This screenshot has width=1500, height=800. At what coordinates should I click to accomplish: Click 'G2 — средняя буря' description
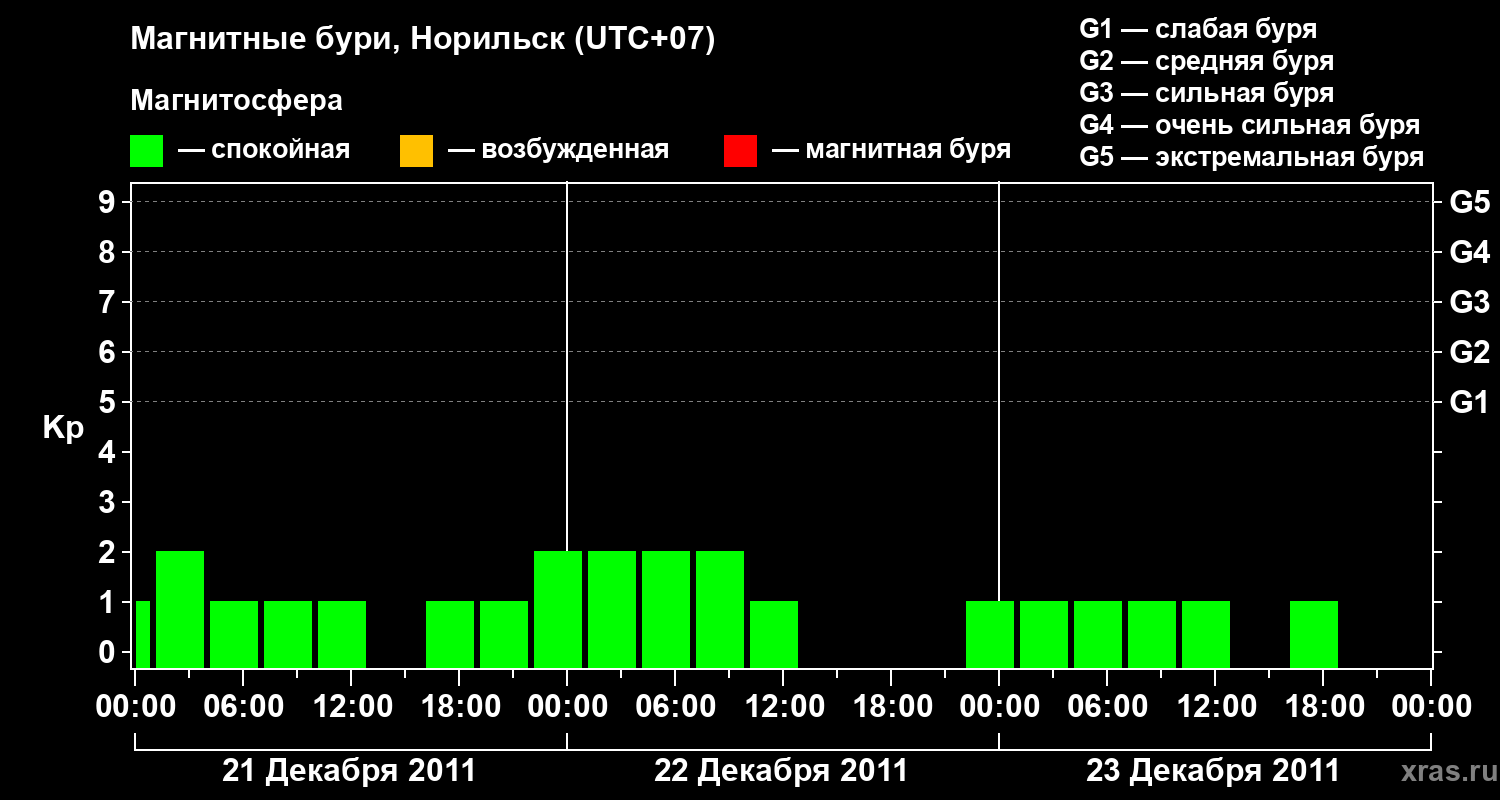(1207, 61)
